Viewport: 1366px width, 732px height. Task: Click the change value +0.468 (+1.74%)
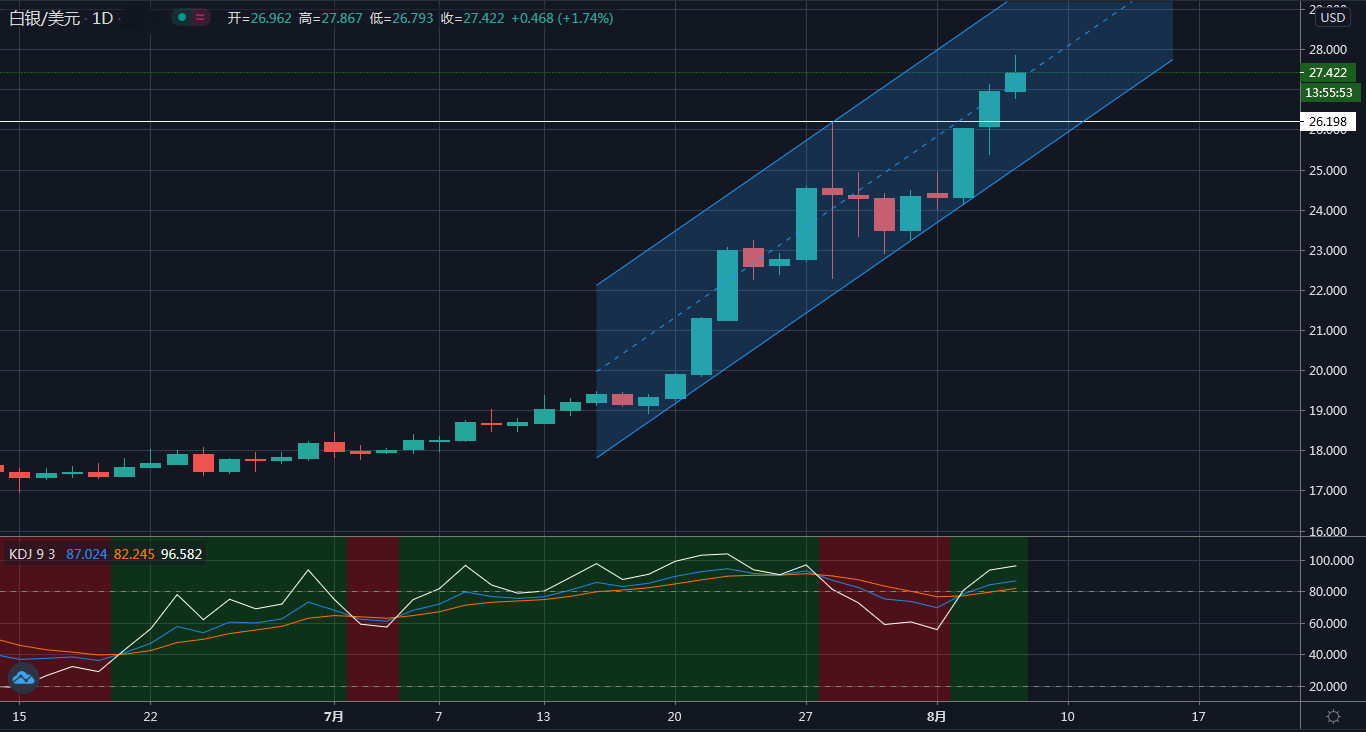[x=562, y=18]
